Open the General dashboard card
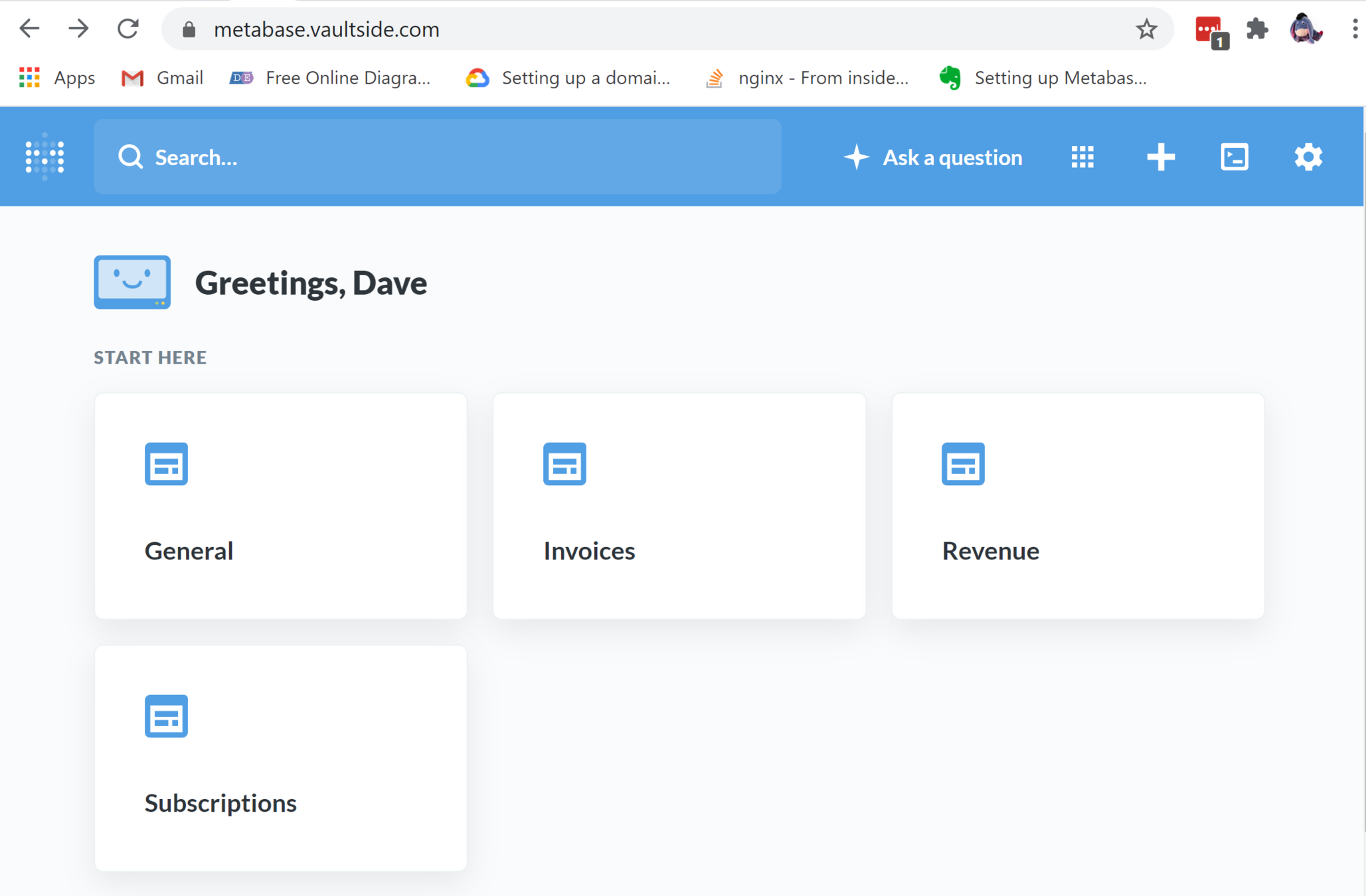Viewport: 1366px width, 896px height. [280, 506]
